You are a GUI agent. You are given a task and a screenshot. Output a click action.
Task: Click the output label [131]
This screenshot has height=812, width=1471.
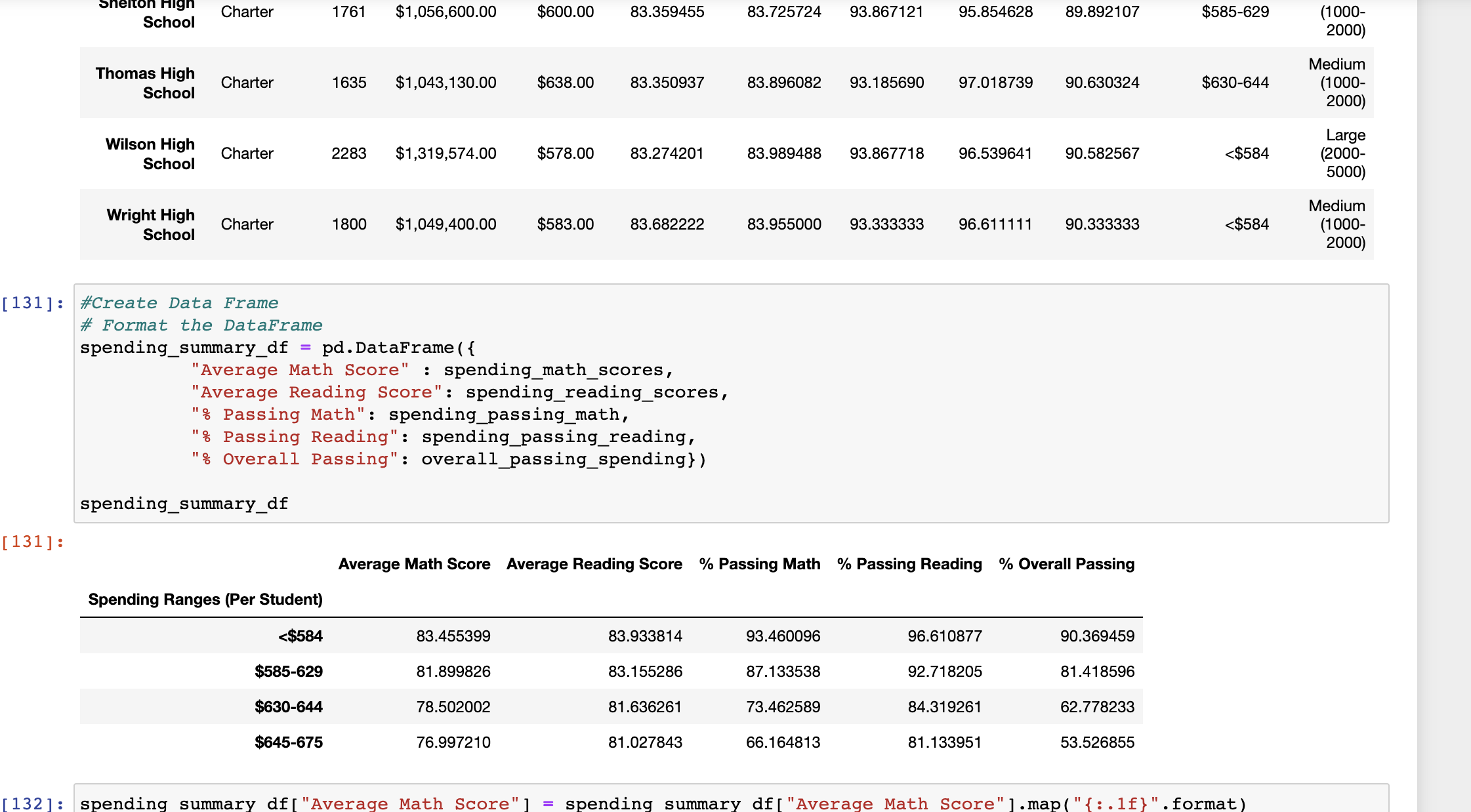(32, 541)
